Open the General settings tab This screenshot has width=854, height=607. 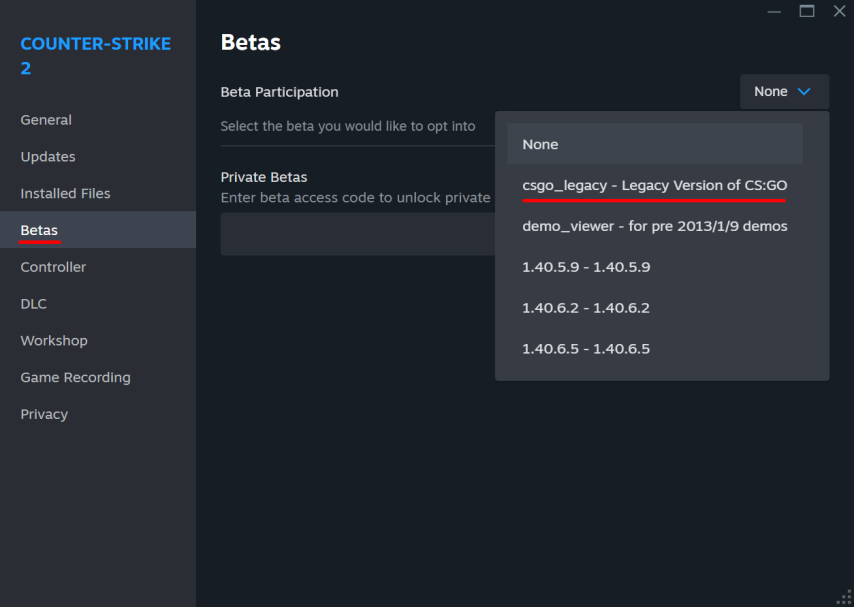point(46,120)
